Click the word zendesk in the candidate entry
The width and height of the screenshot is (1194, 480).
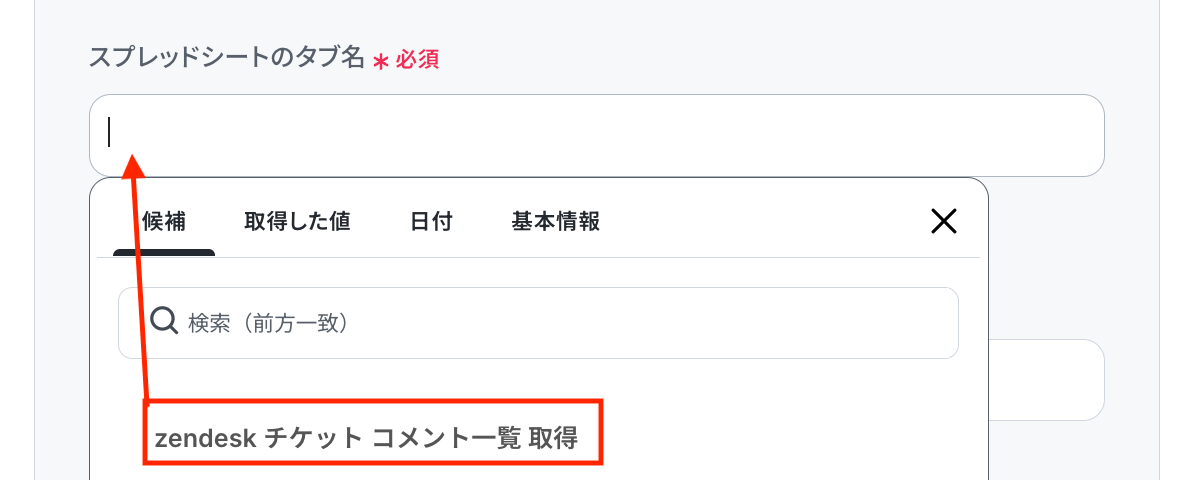(203, 438)
